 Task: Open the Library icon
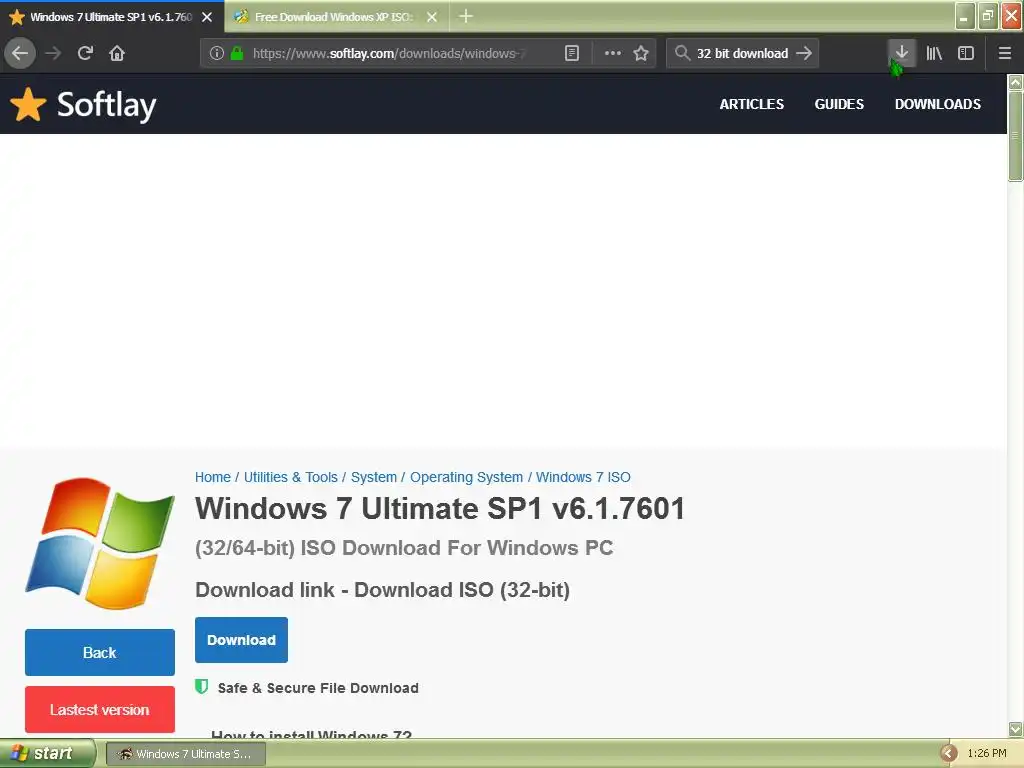pyautogui.click(x=934, y=53)
